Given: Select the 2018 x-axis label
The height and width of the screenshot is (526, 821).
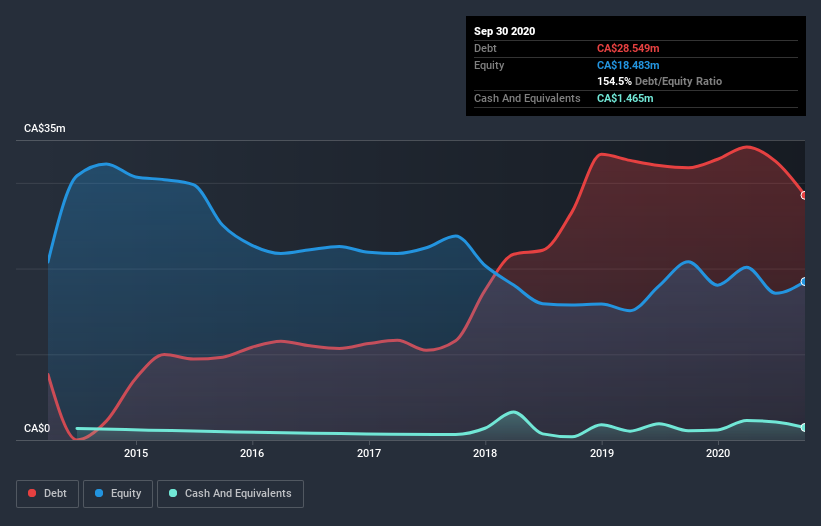Looking at the screenshot, I should (x=485, y=453).
